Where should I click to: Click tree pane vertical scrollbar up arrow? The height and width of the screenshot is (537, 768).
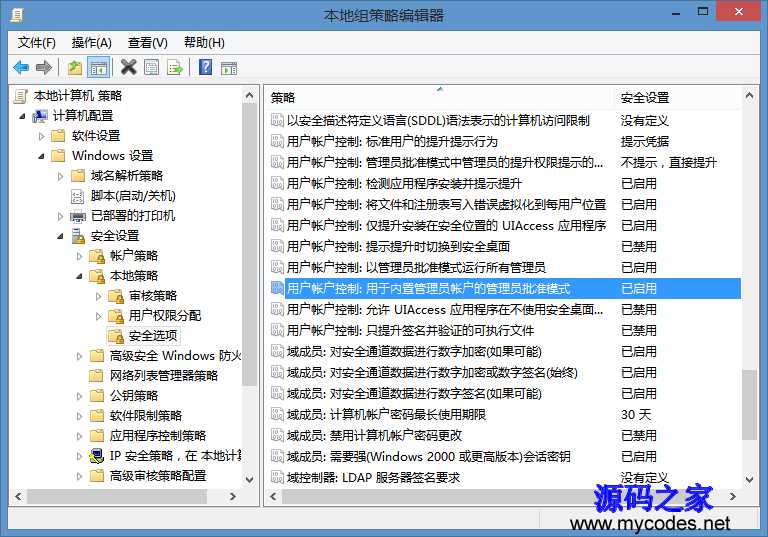pyautogui.click(x=249, y=96)
